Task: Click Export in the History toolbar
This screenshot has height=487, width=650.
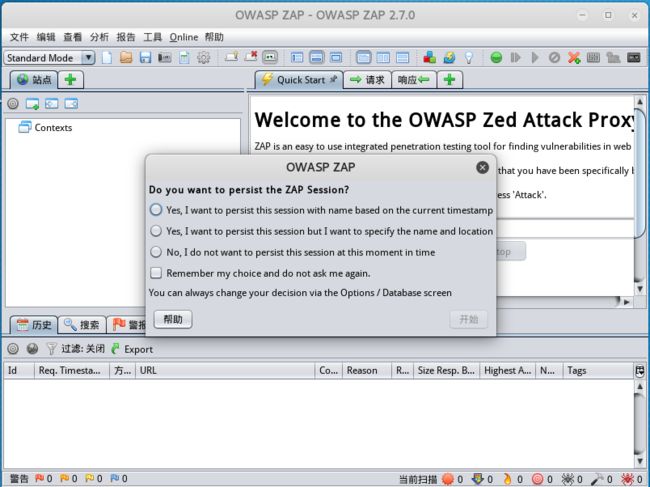Action: 132,349
